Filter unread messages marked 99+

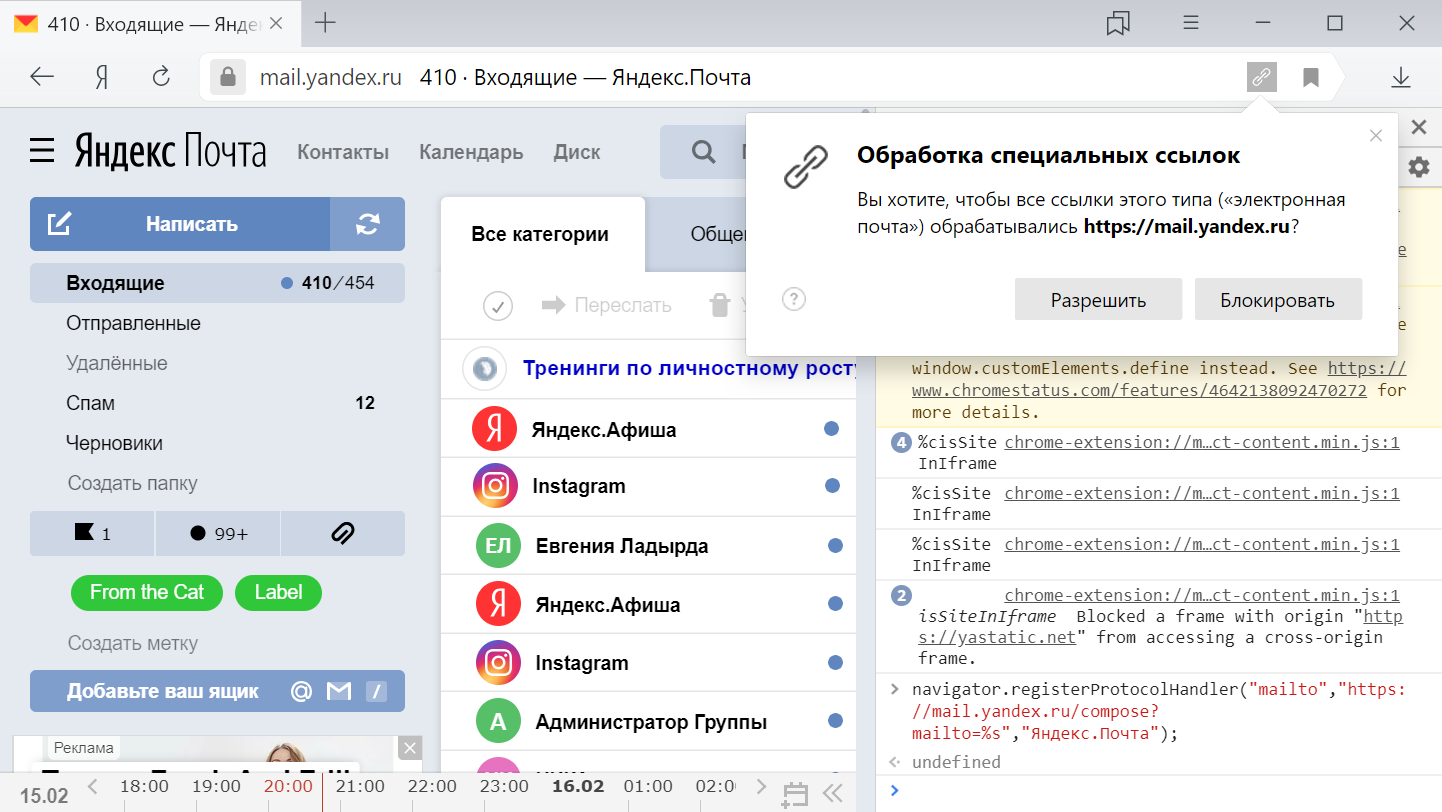(x=218, y=534)
